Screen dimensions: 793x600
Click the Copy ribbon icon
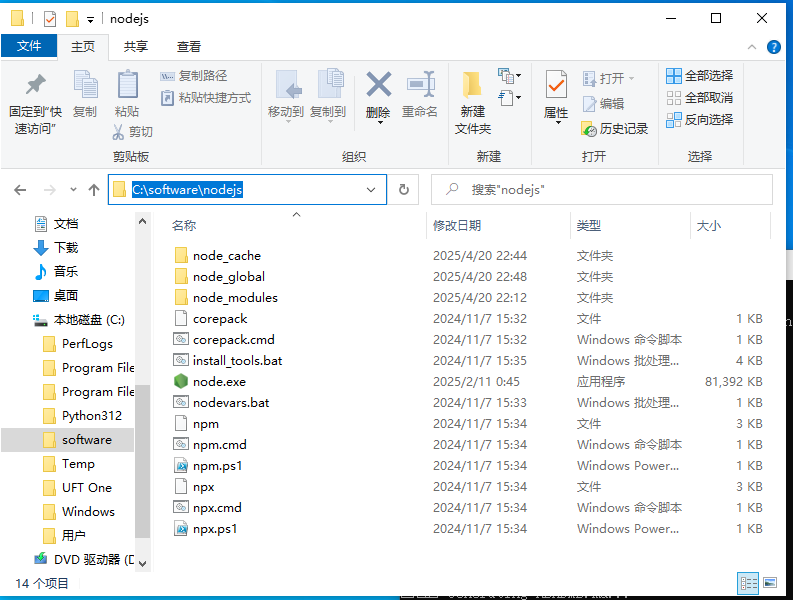pos(85,84)
